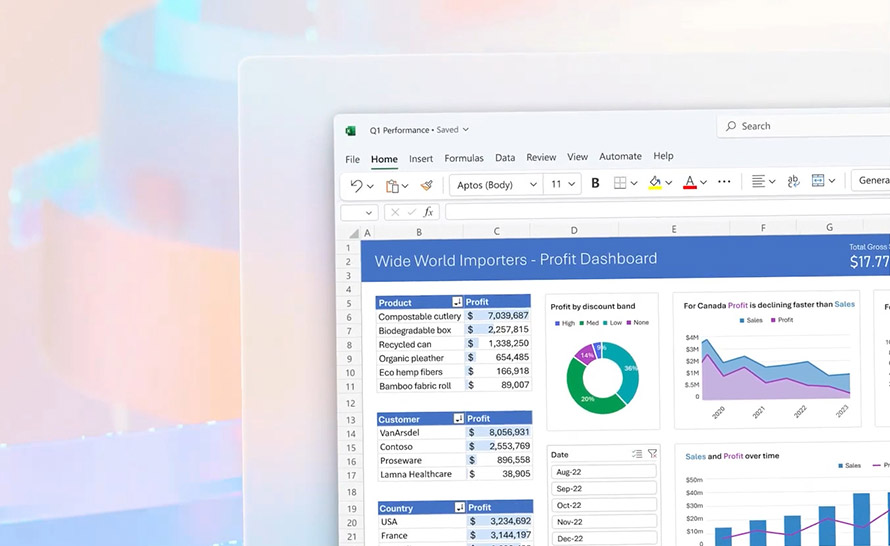
Task: Select column F header
Action: (x=763, y=228)
